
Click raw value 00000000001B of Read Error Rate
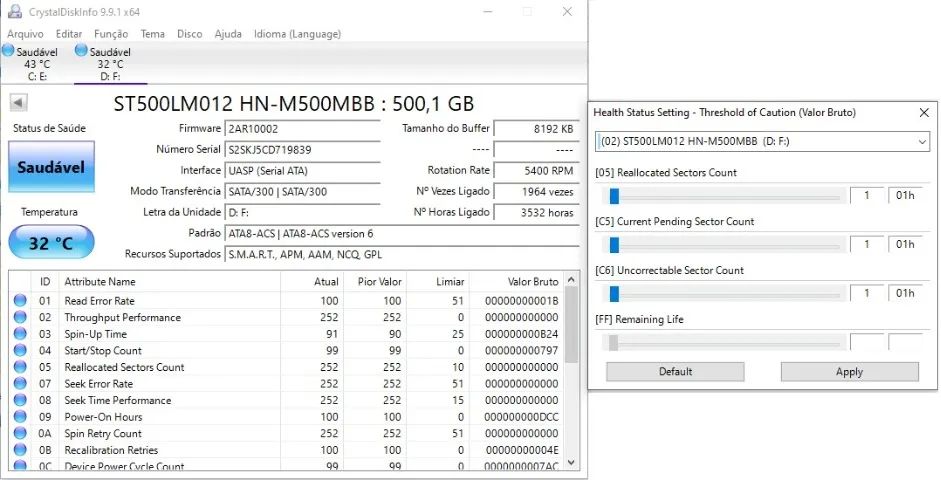point(521,301)
